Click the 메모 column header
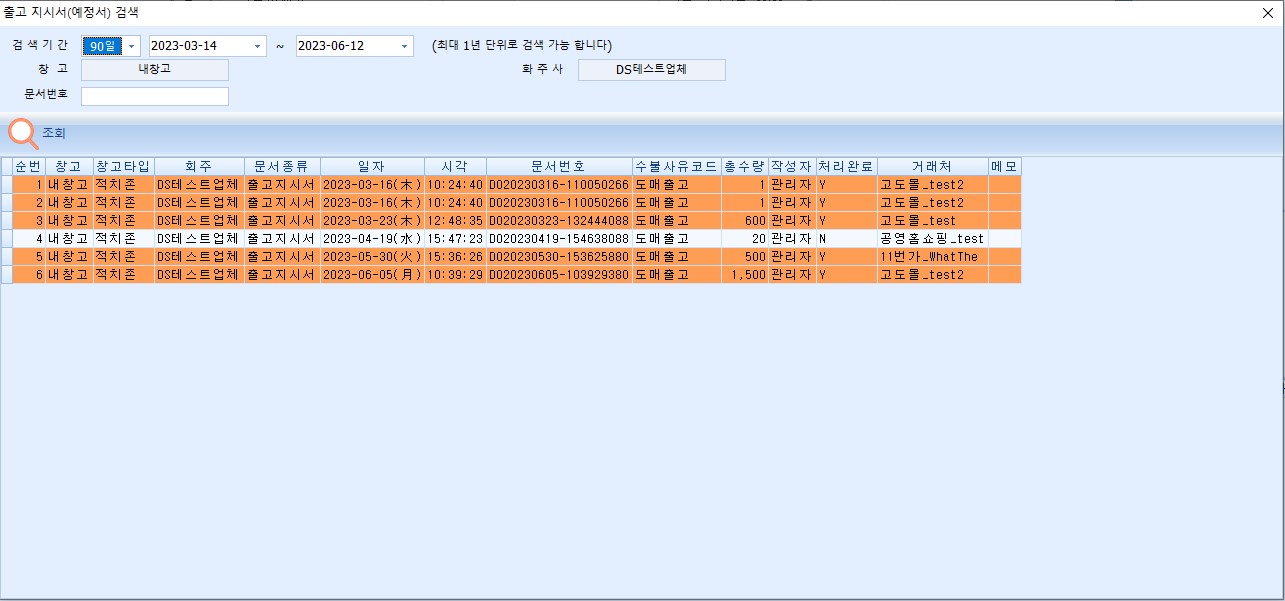The height and width of the screenshot is (601, 1285). pos(1004,166)
